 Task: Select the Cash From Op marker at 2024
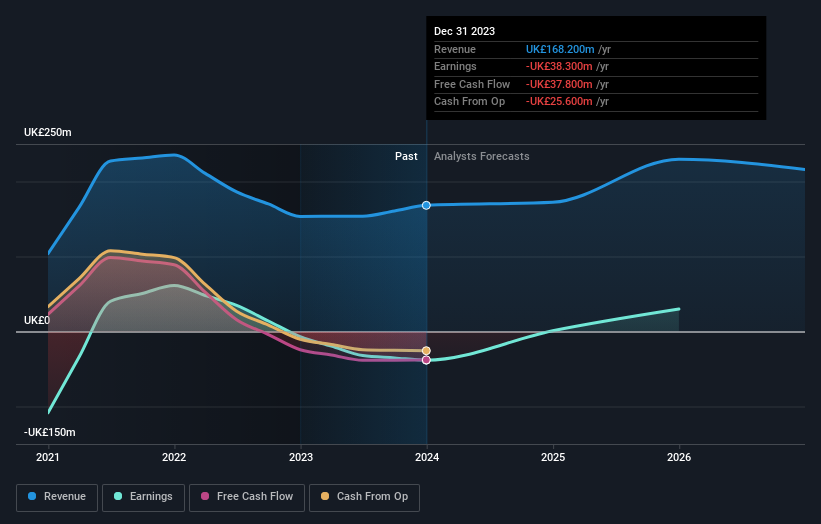pyautogui.click(x=426, y=351)
